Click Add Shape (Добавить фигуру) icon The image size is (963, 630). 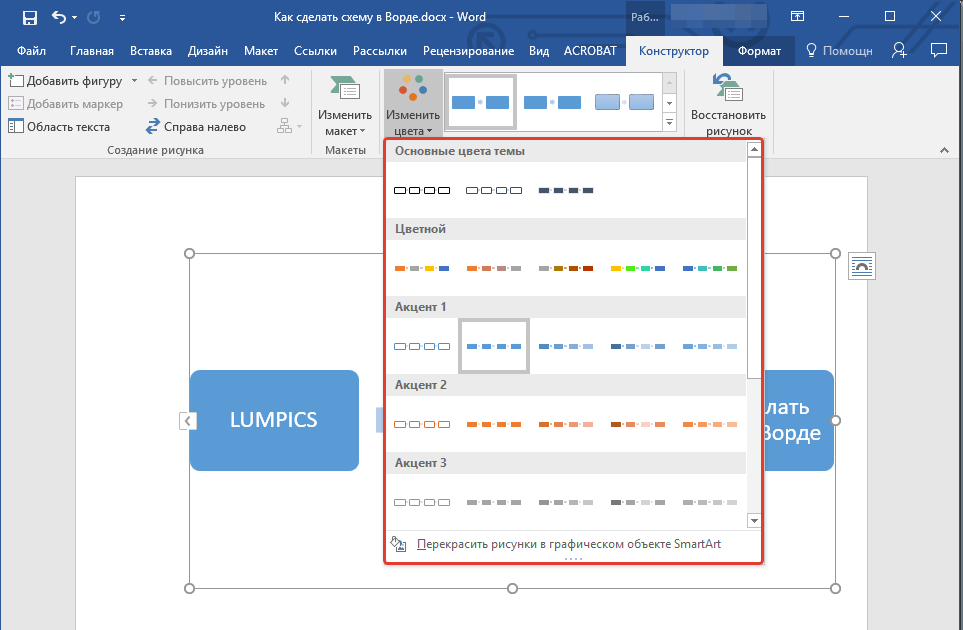(15, 81)
